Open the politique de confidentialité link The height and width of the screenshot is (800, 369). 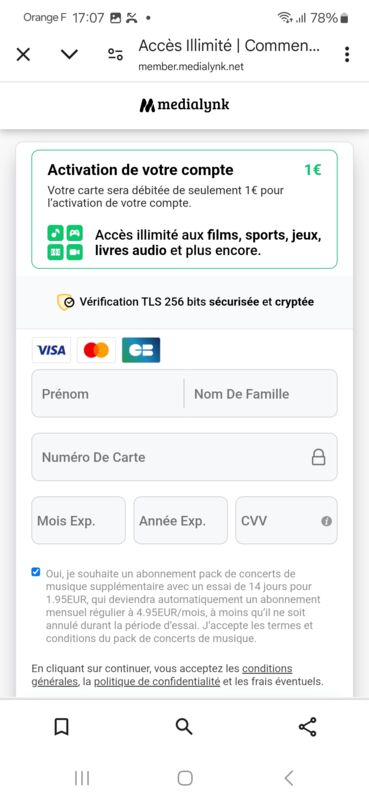pos(157,681)
